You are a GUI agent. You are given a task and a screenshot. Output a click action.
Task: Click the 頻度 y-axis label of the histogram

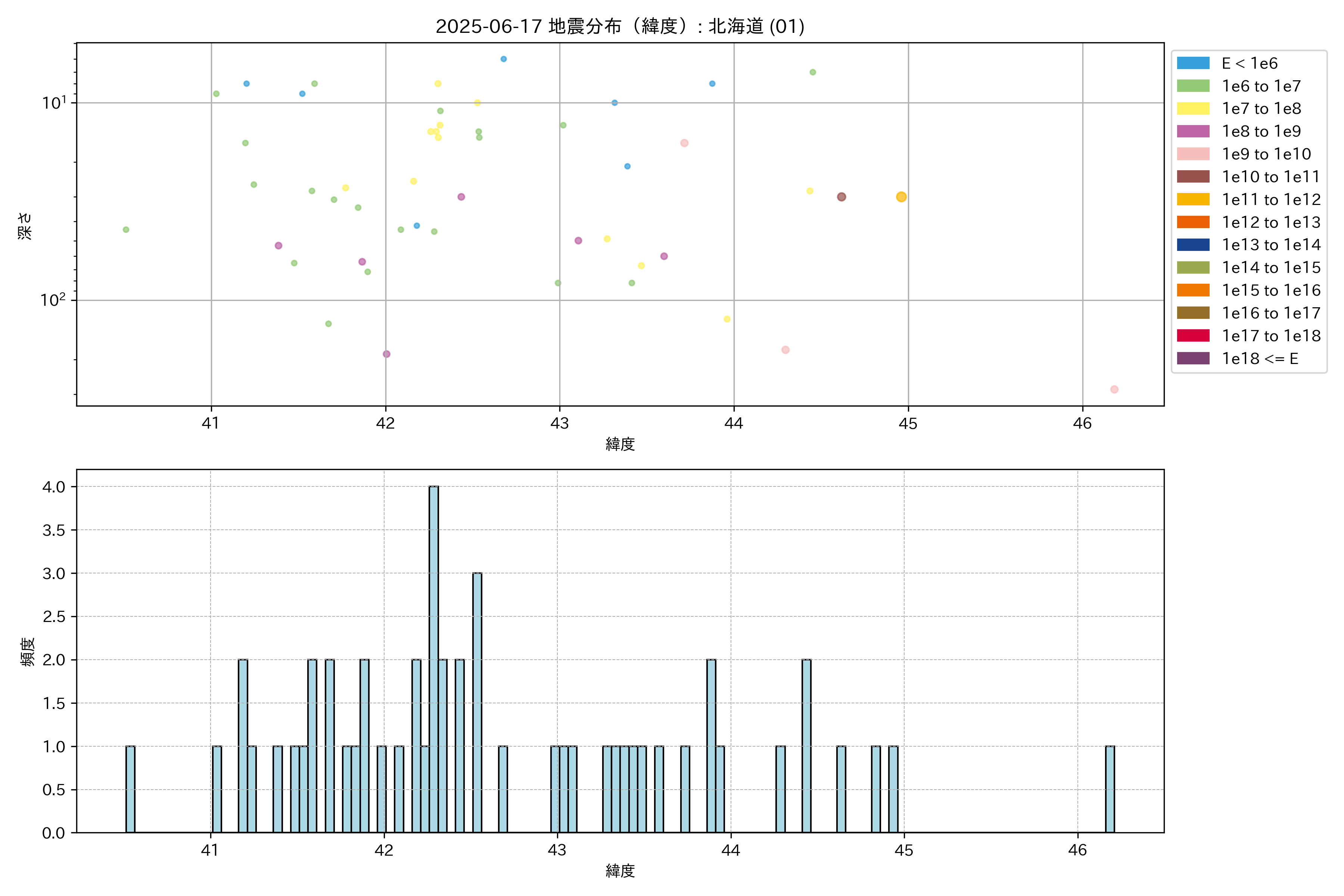27,651
